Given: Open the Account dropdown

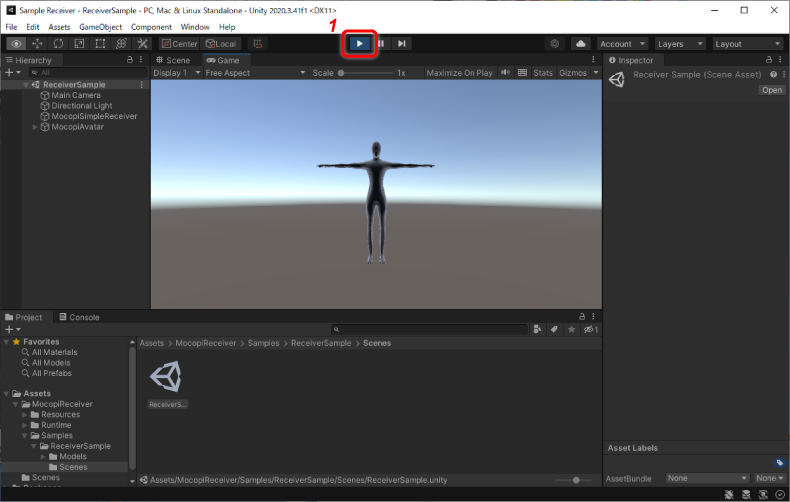Looking at the screenshot, I should click(622, 44).
